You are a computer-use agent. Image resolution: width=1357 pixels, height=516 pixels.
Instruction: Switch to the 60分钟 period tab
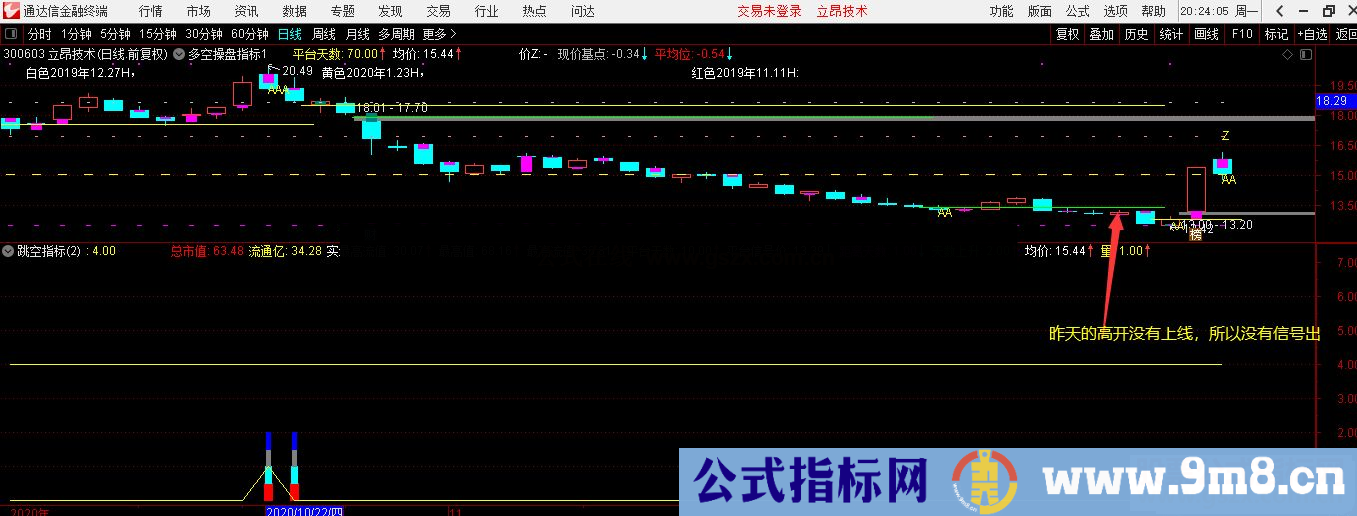250,34
